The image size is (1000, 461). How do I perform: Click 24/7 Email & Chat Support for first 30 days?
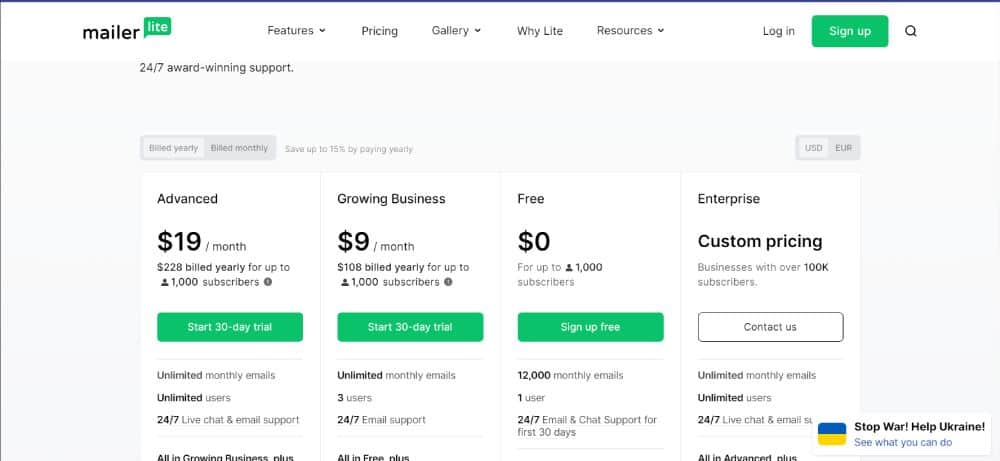click(587, 426)
